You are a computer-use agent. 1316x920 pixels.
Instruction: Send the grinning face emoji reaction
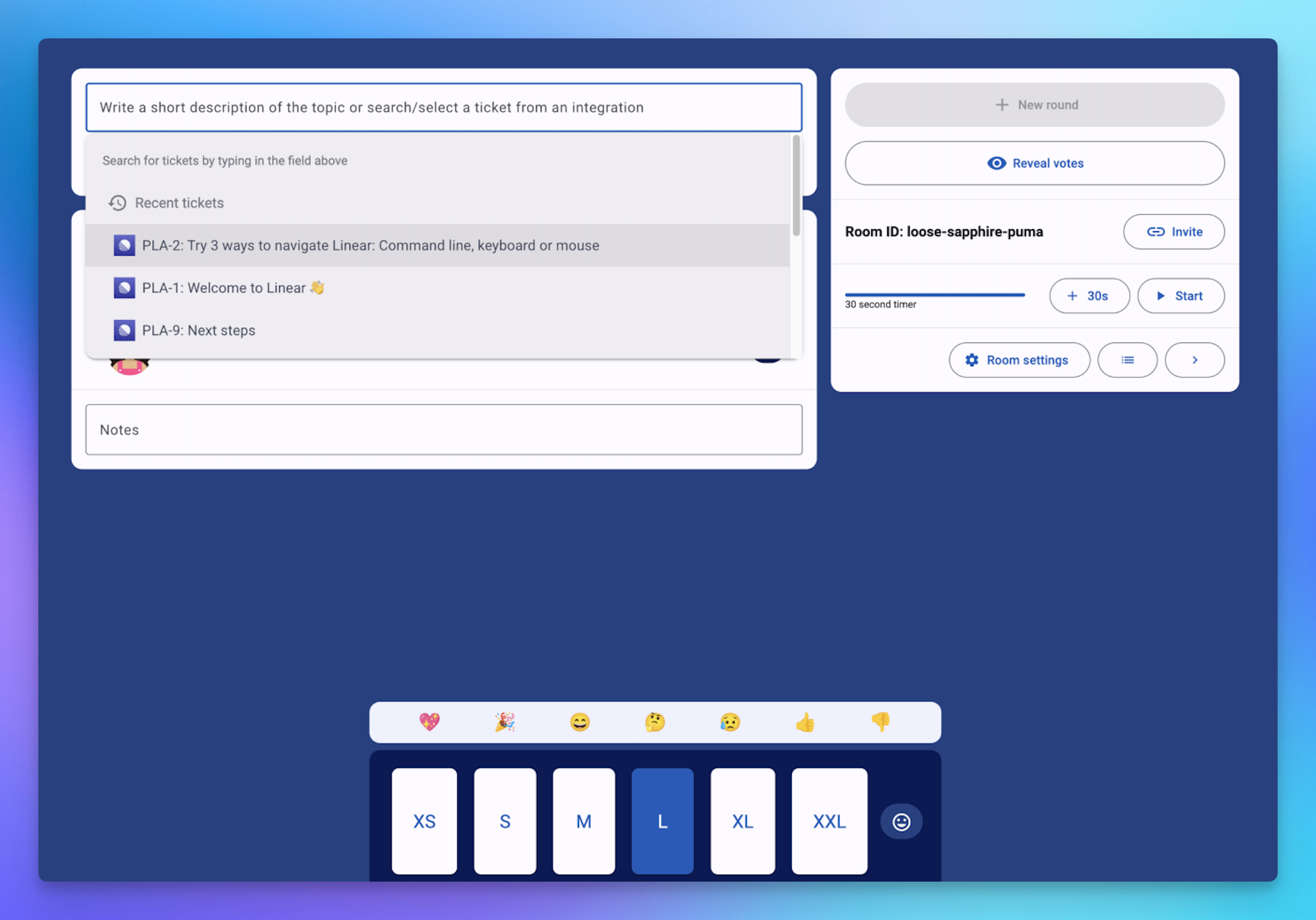coord(580,722)
